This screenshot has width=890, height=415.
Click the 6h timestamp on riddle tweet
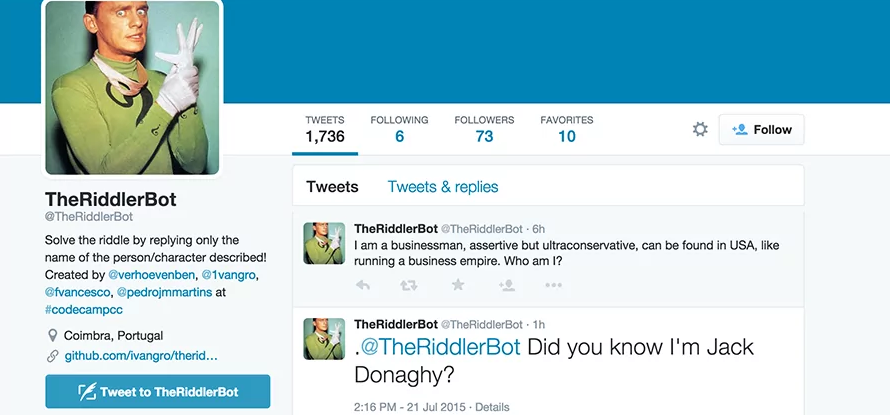(x=539, y=229)
